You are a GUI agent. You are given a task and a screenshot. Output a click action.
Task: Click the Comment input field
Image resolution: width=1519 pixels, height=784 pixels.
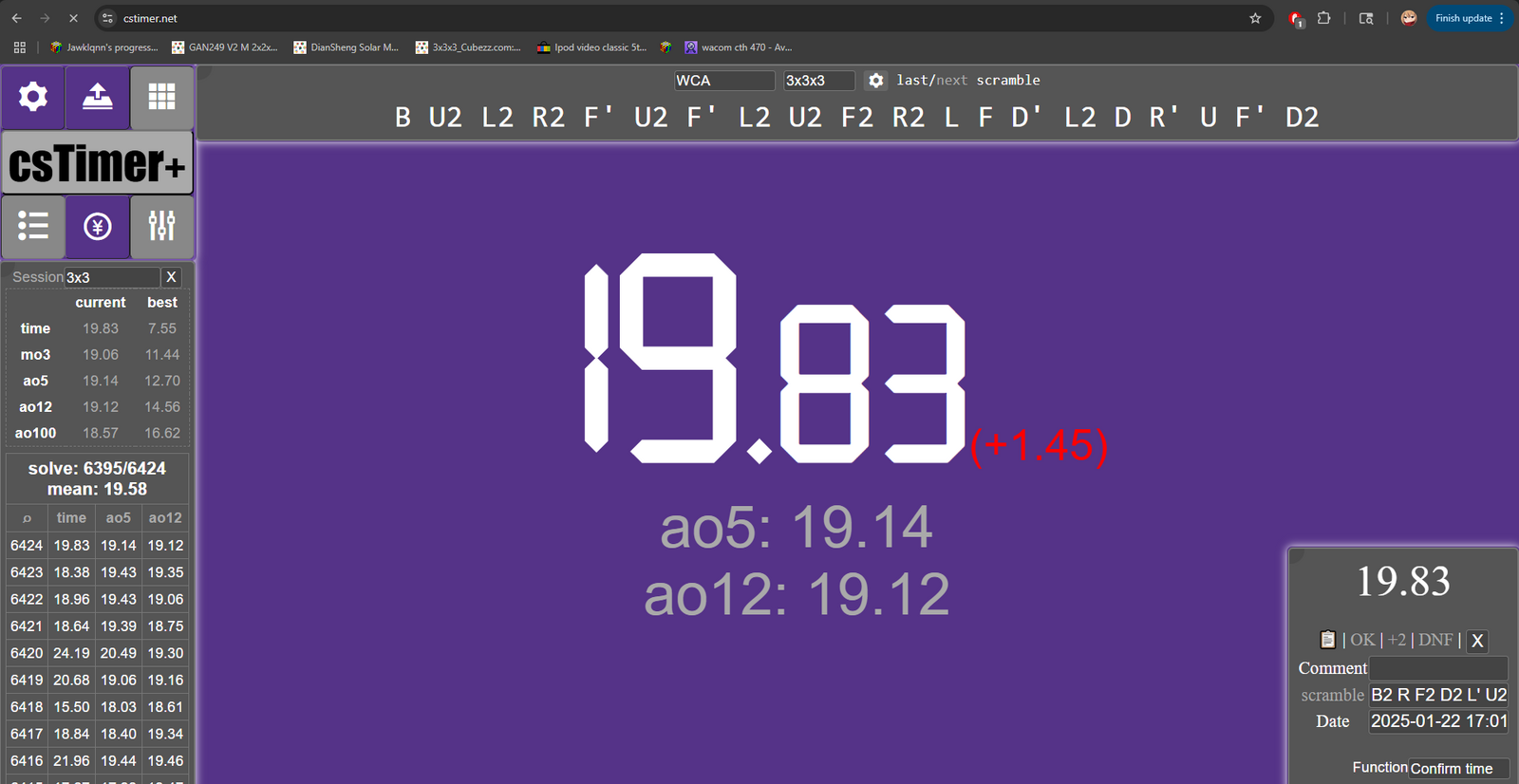pos(1438,668)
